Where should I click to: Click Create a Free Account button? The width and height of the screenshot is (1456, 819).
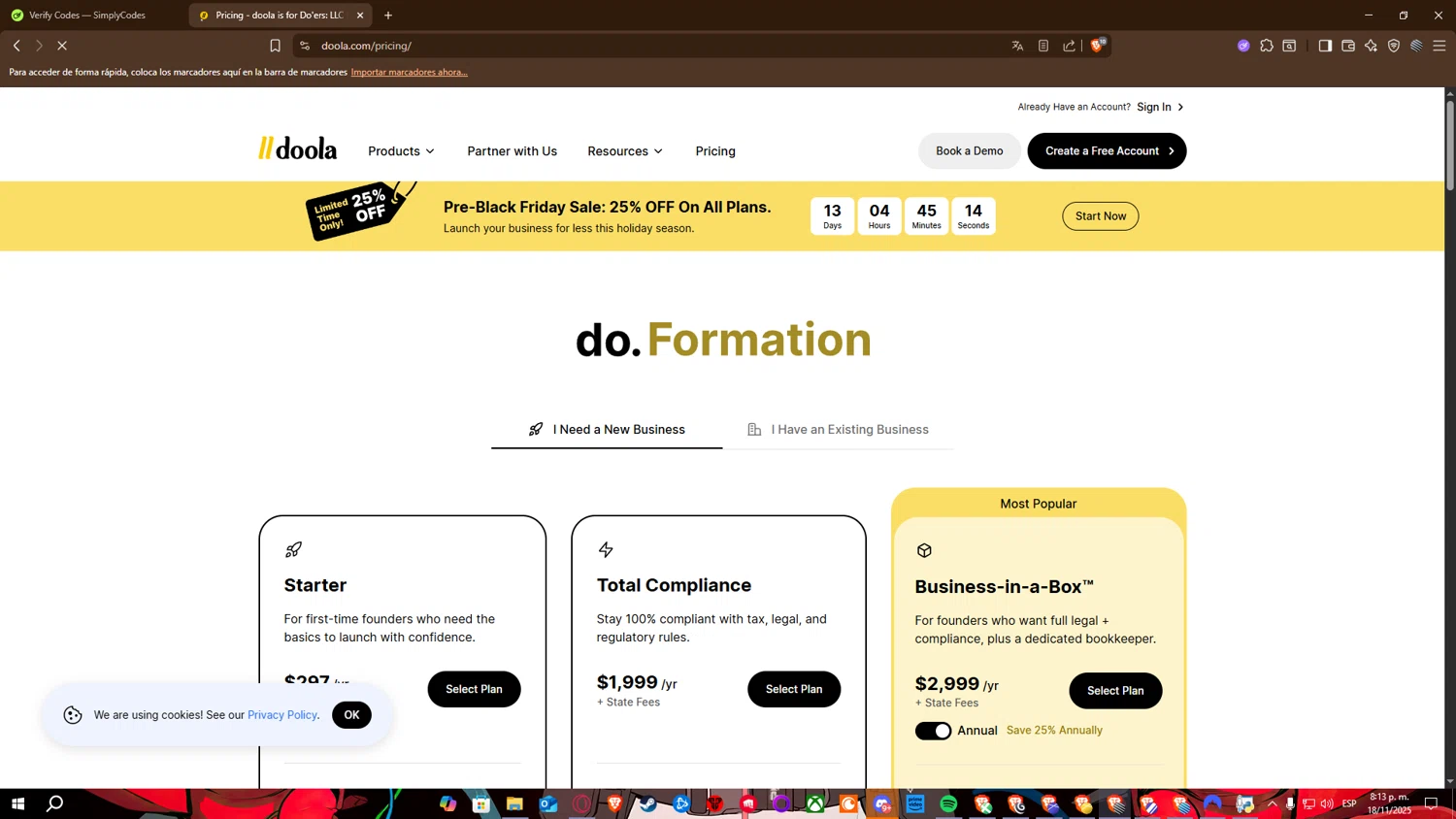tap(1107, 151)
